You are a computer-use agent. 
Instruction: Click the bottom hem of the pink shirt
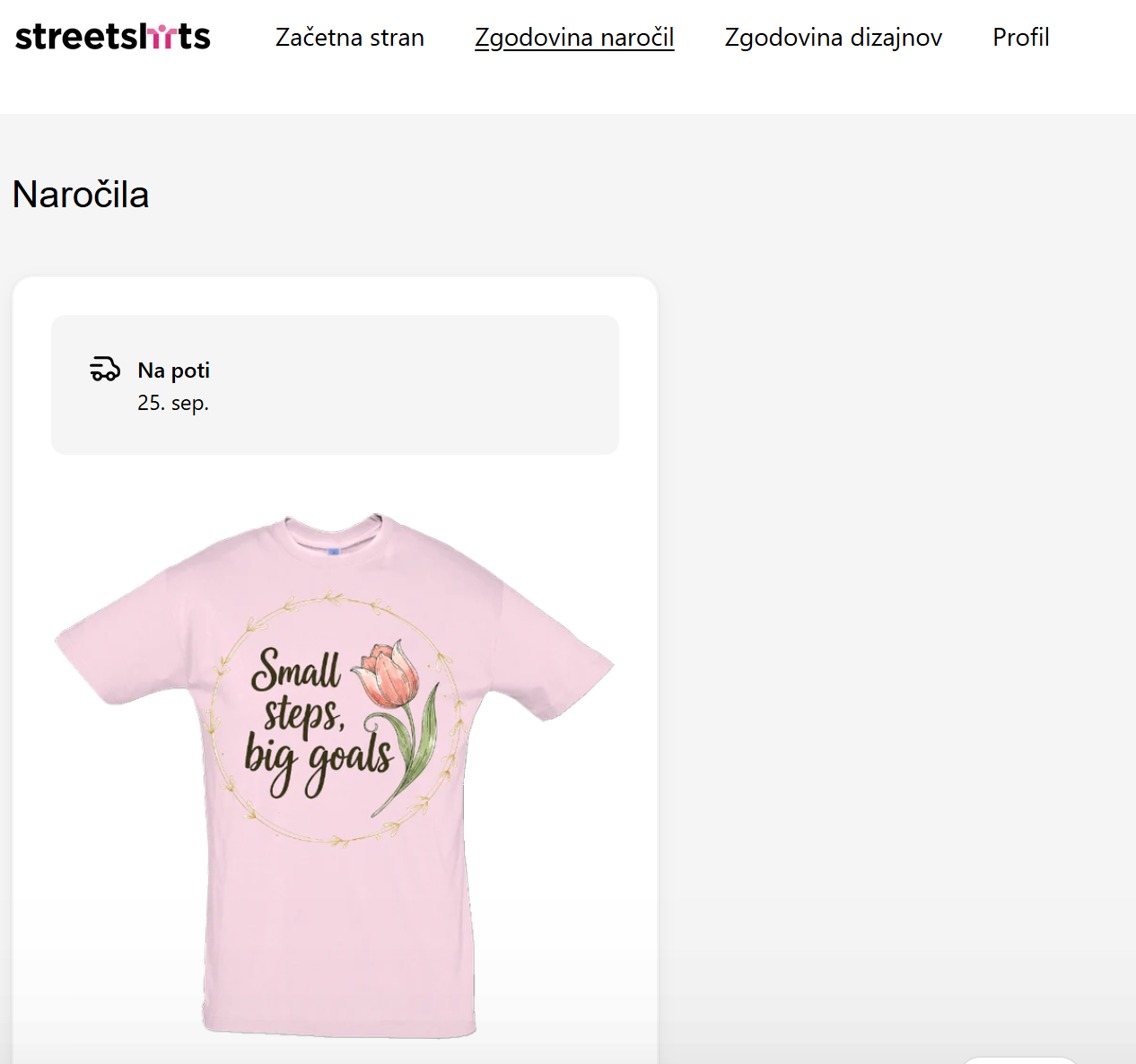click(339, 1027)
